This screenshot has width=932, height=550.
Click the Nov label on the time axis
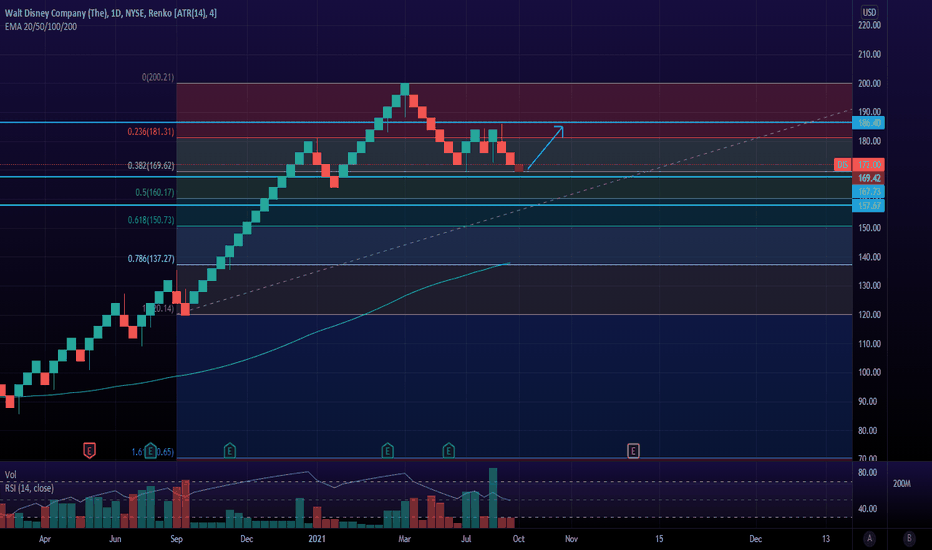(571, 539)
